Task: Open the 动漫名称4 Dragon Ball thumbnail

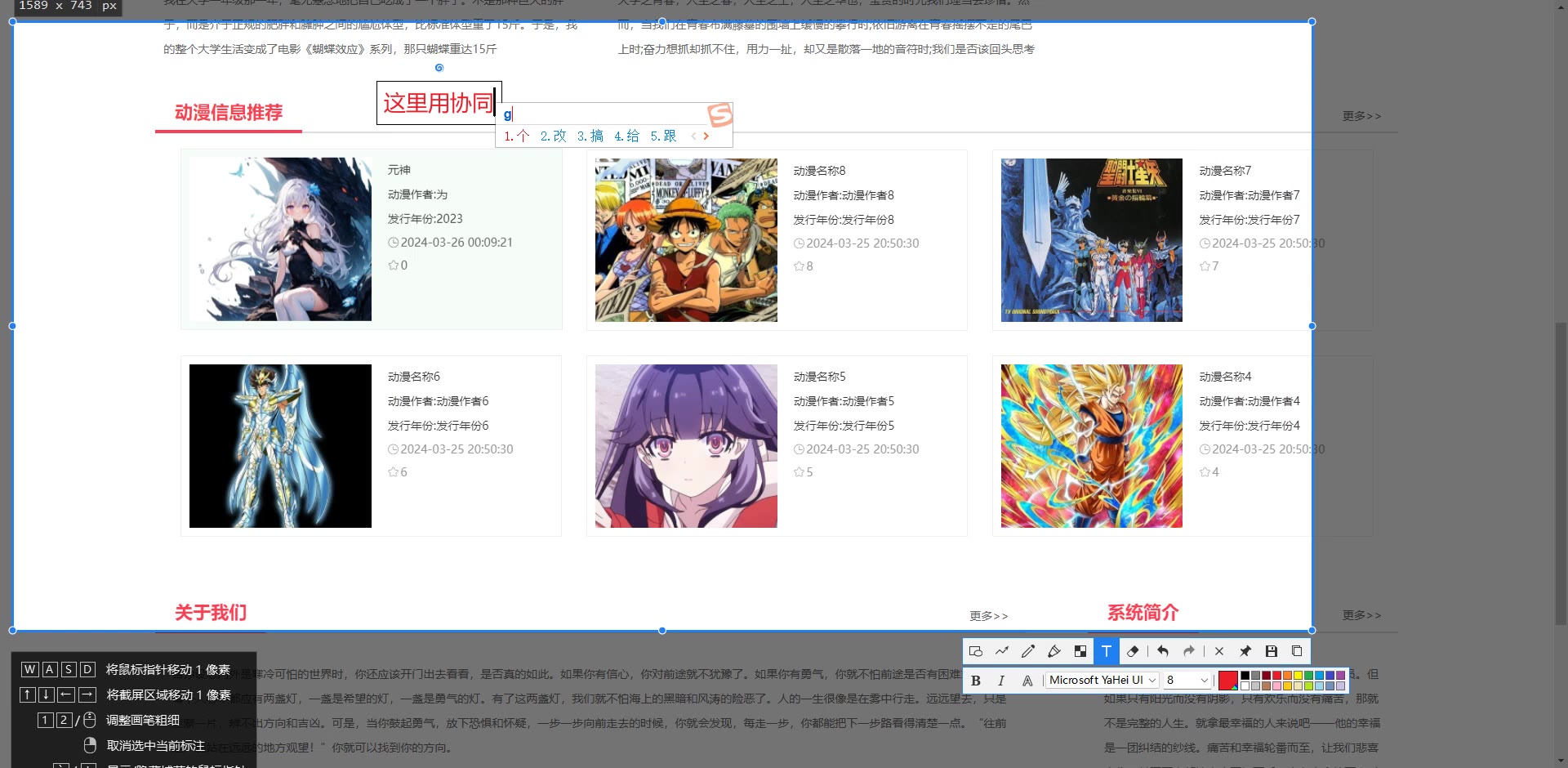Action: [x=1092, y=445]
